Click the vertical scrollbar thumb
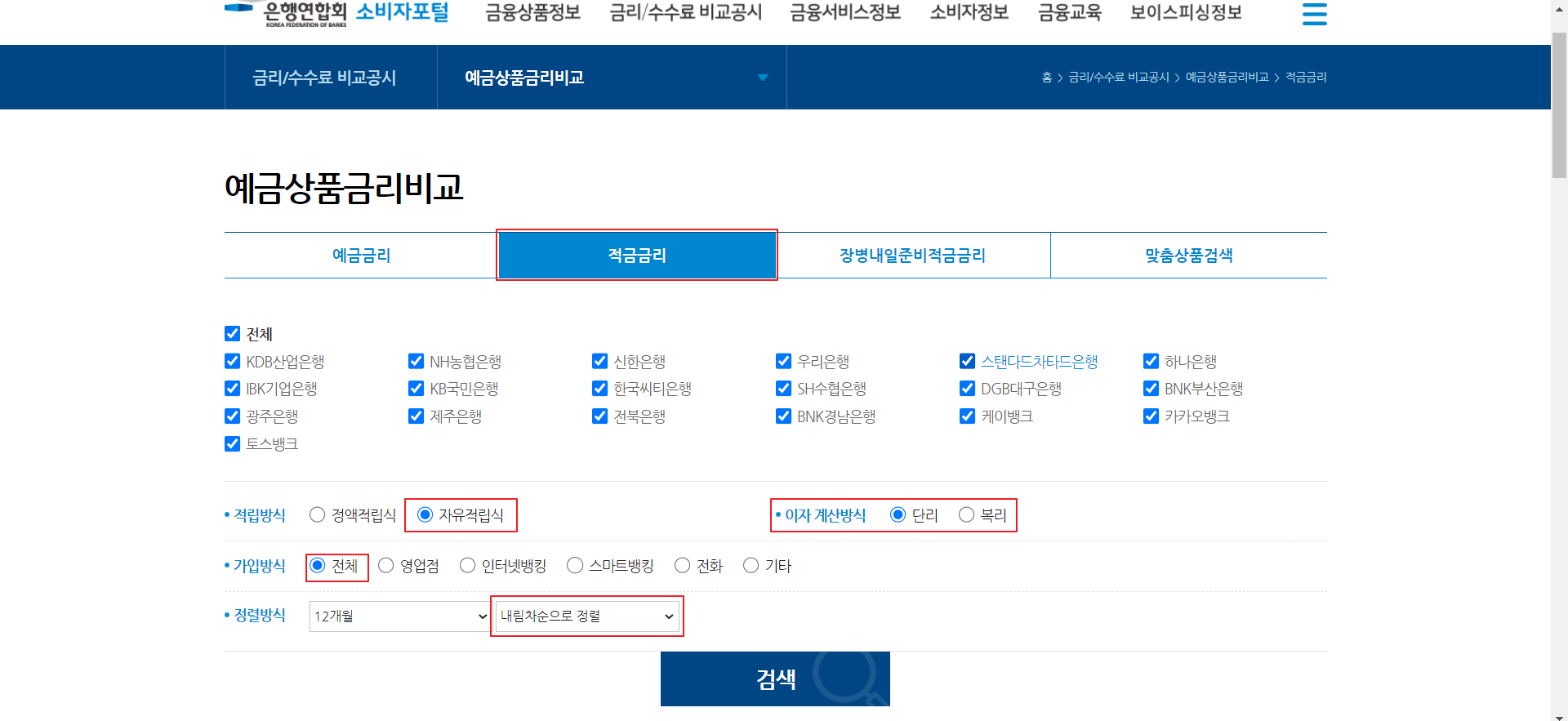Screen dimensions: 1568x721 tap(1559, 105)
